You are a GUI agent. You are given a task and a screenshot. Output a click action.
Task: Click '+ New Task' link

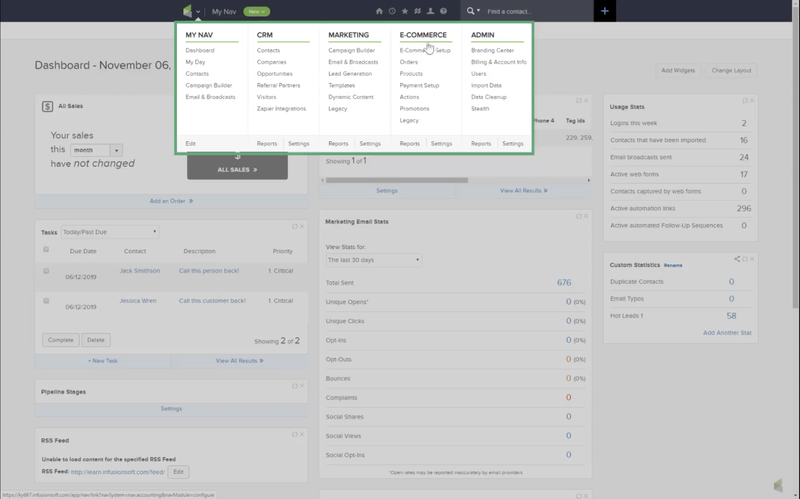pyautogui.click(x=103, y=361)
